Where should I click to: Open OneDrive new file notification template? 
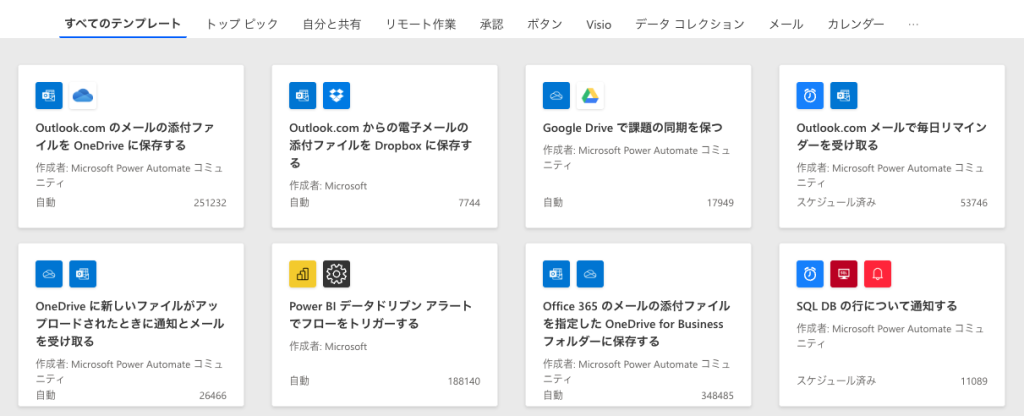pos(129,323)
